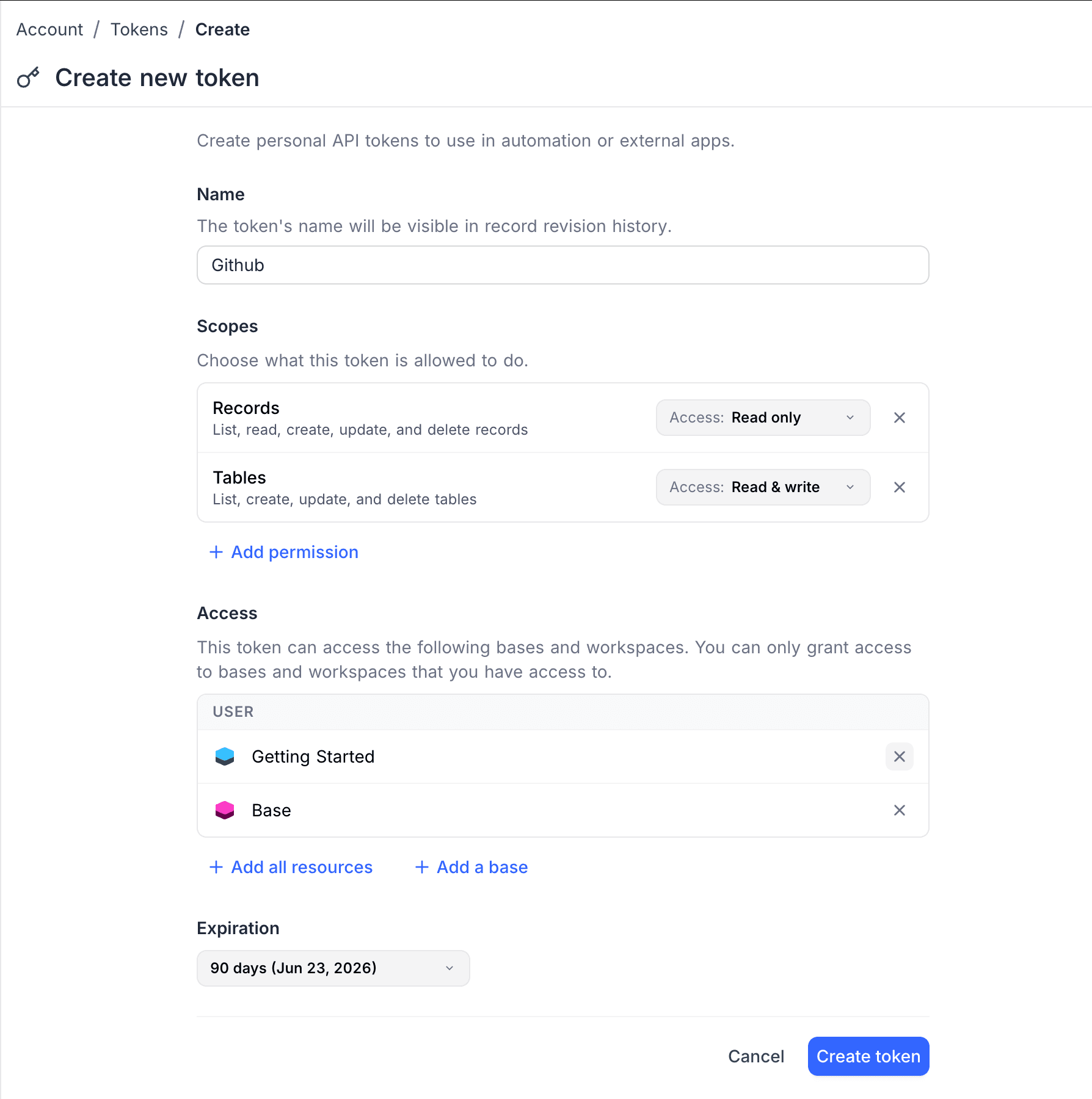Remove Getting Started from token access
Viewport: 1092px width, 1099px height.
point(899,756)
